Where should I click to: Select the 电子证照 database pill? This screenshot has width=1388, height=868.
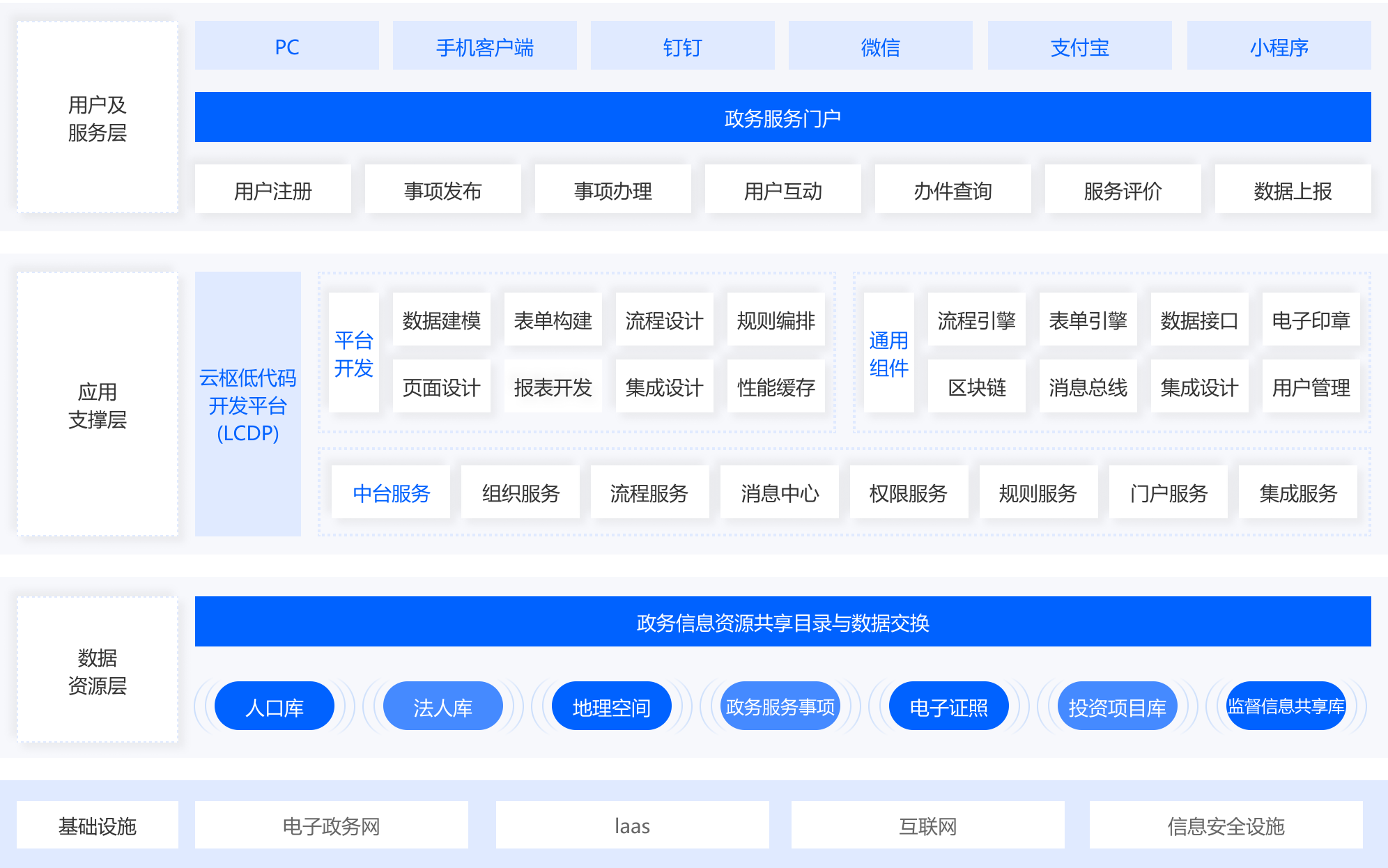(x=948, y=706)
